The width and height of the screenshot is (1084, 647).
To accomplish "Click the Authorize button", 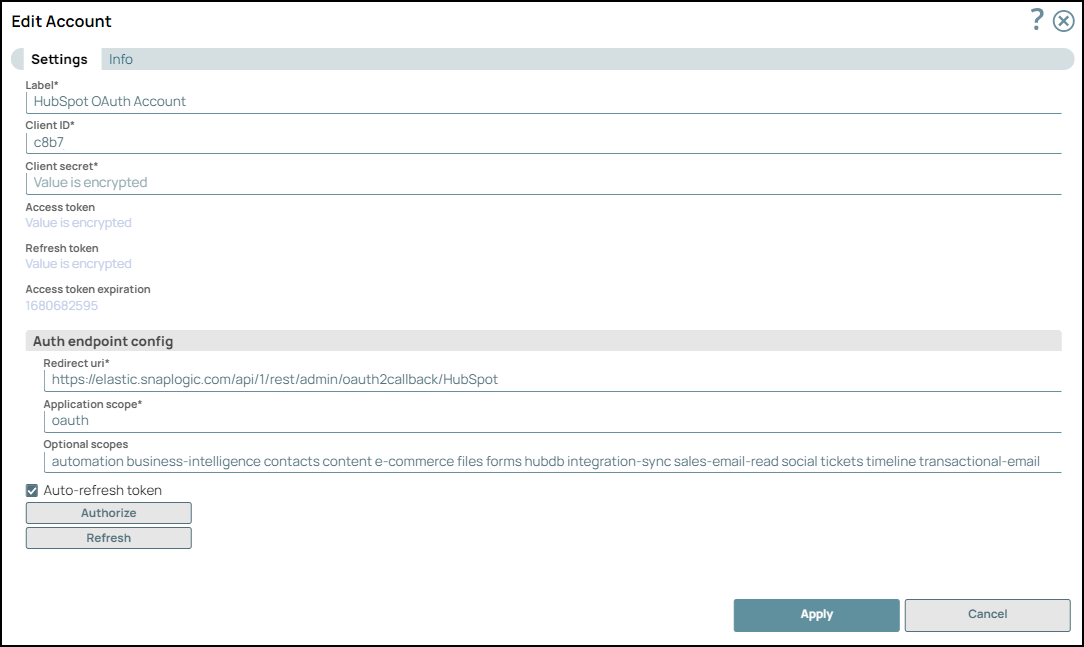I will 109,513.
